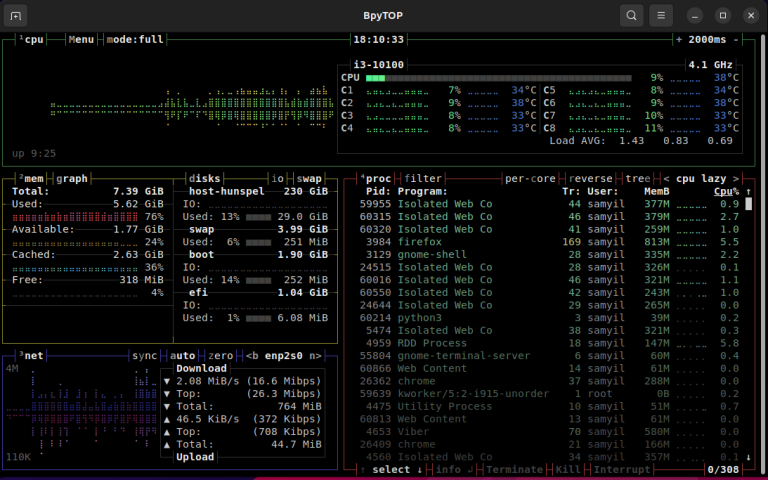Switch to previous network interface with <b
This screenshot has width=768, height=480.
pos(252,356)
